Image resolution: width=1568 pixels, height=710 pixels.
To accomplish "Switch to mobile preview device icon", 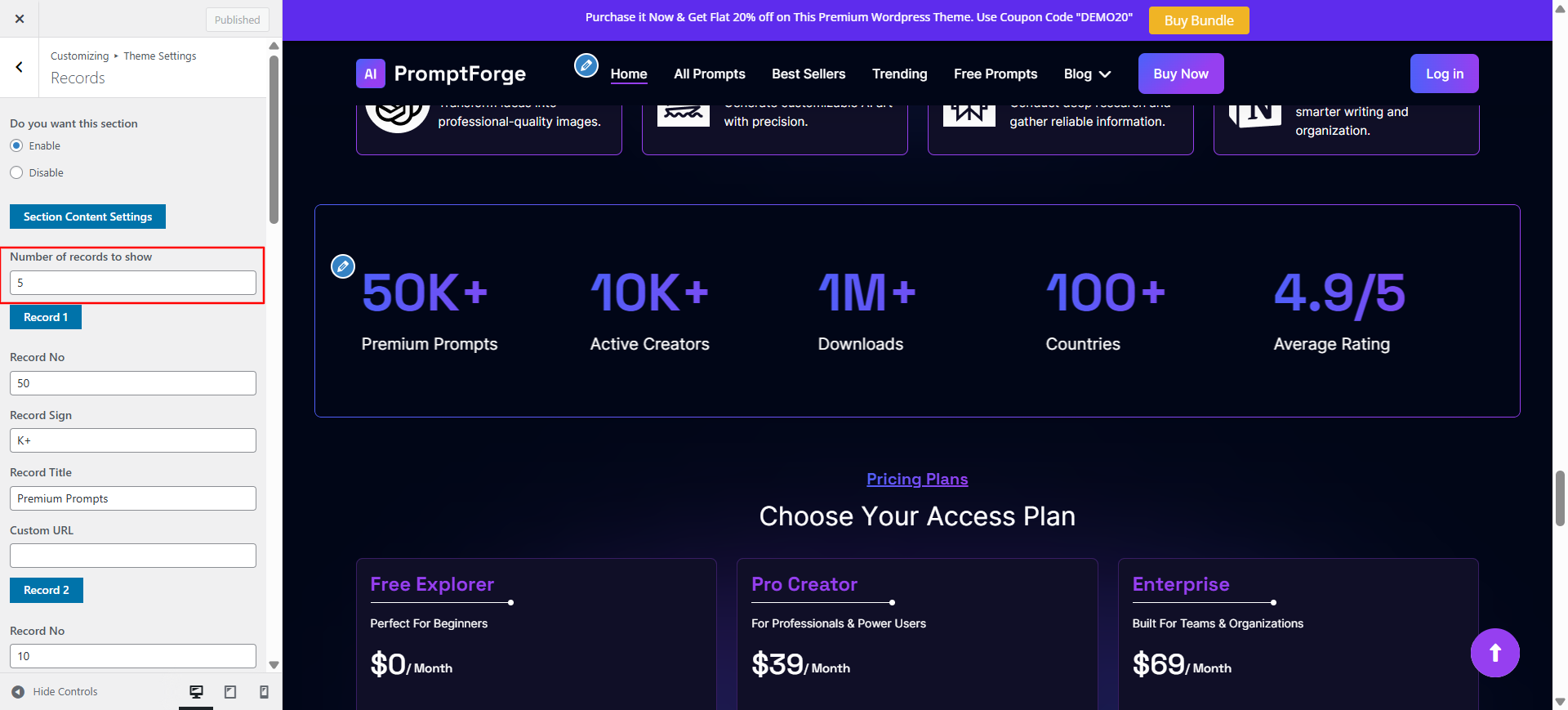I will pos(264,692).
